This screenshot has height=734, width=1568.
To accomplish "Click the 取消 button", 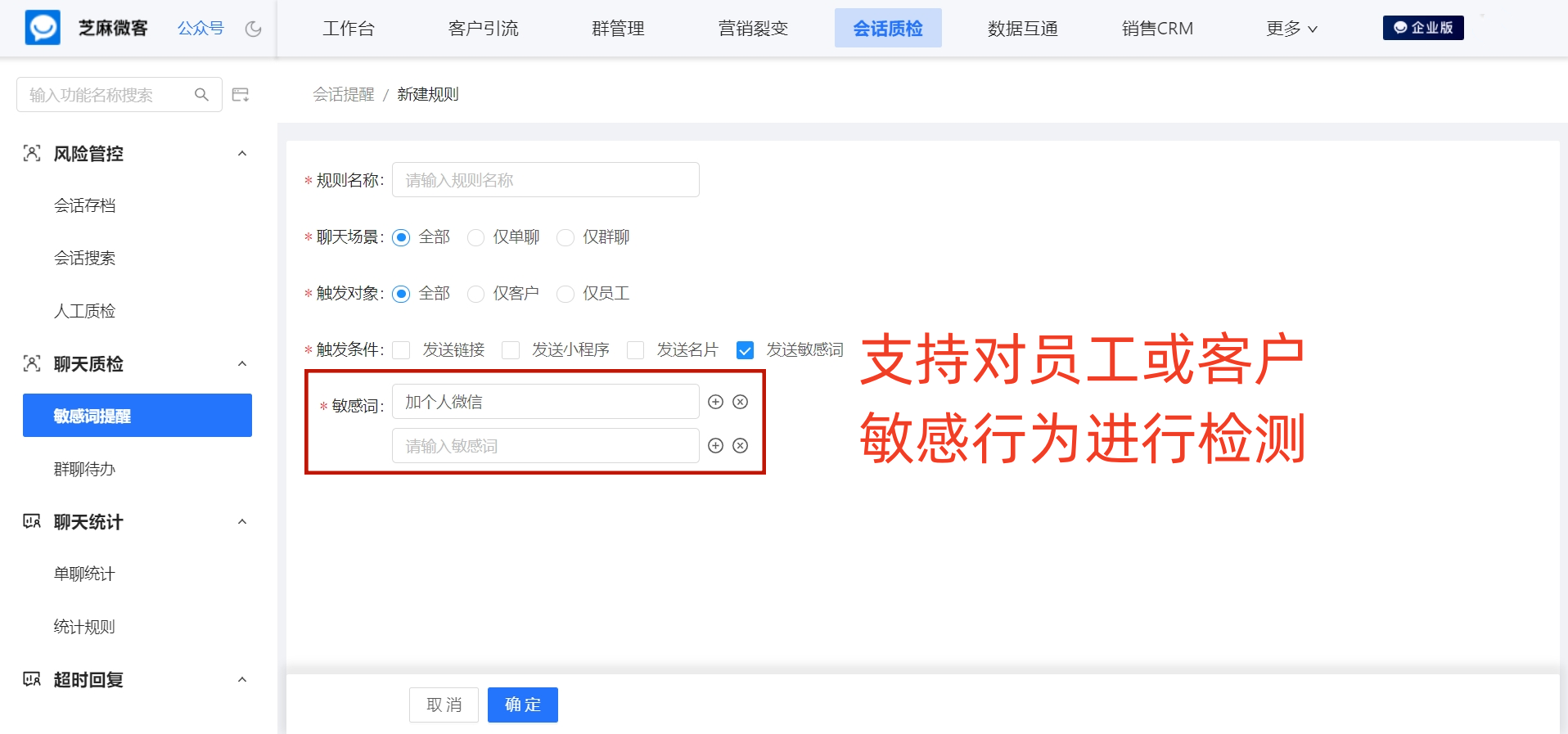I will click(x=444, y=705).
